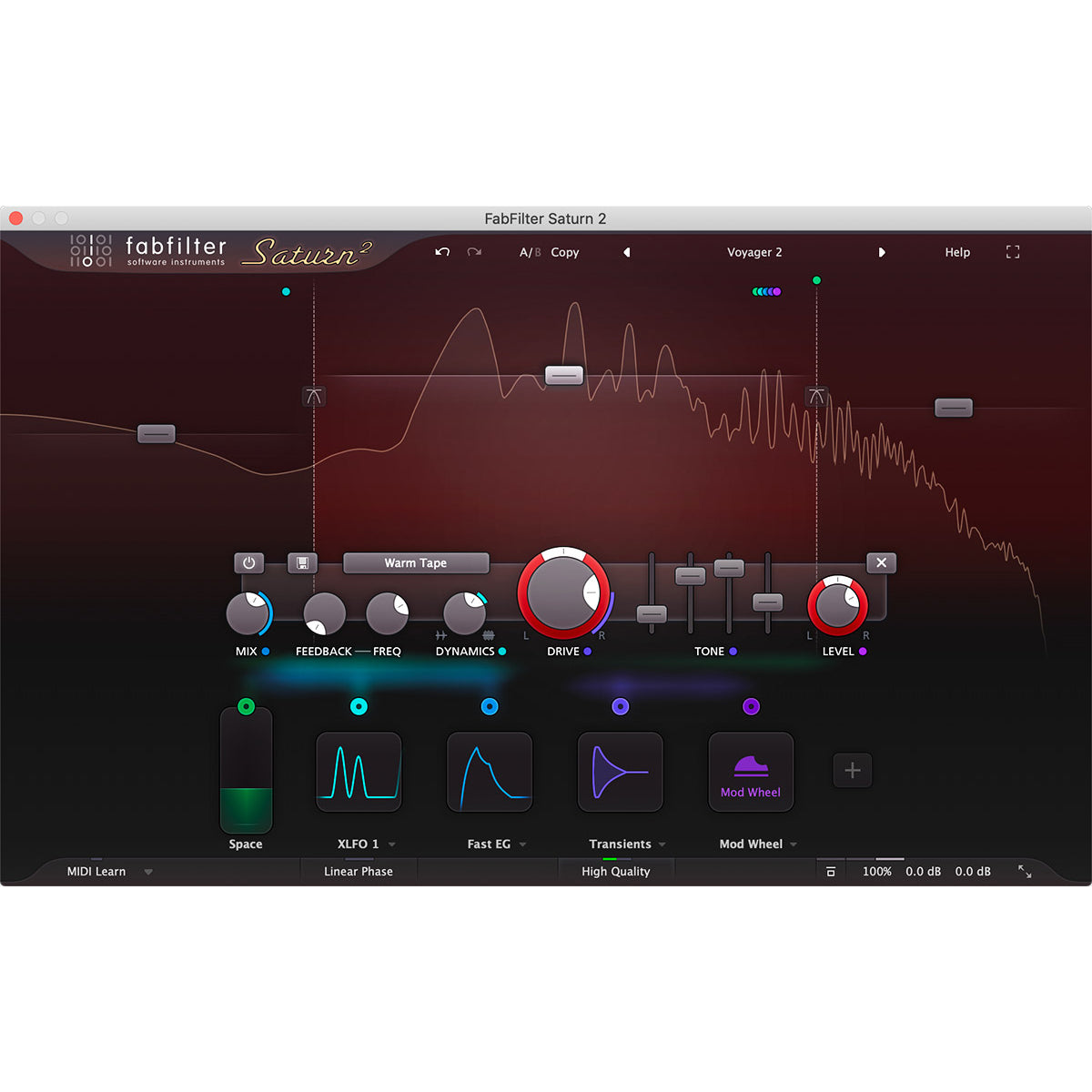Add a new modulation source with the plus icon
The width and height of the screenshot is (1092, 1092).
pyautogui.click(x=852, y=770)
